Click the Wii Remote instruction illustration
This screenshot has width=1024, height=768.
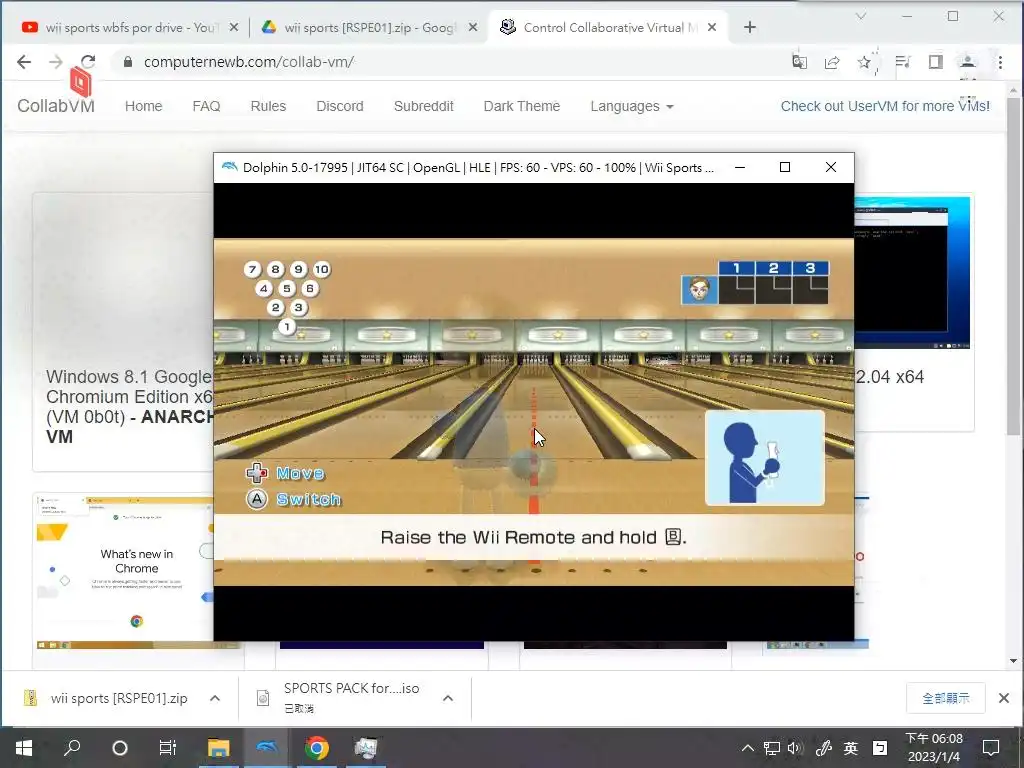coord(765,458)
